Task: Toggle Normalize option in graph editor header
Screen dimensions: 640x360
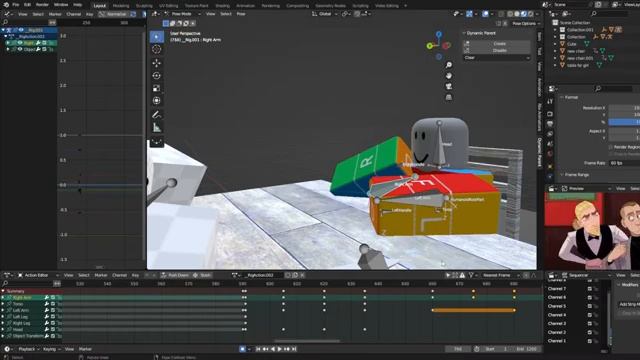Action: [x=113, y=14]
